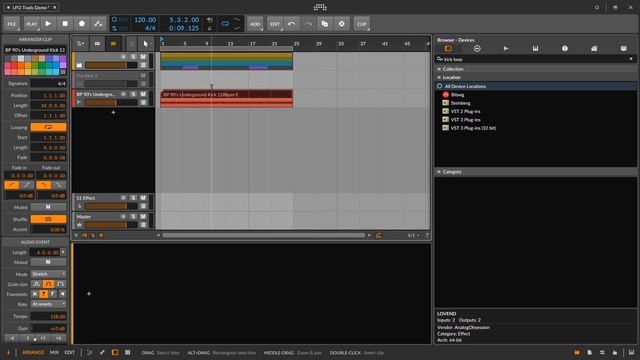The width and height of the screenshot is (640, 360).
Task: Switch to the ARRANGE layout
Action: point(33,352)
